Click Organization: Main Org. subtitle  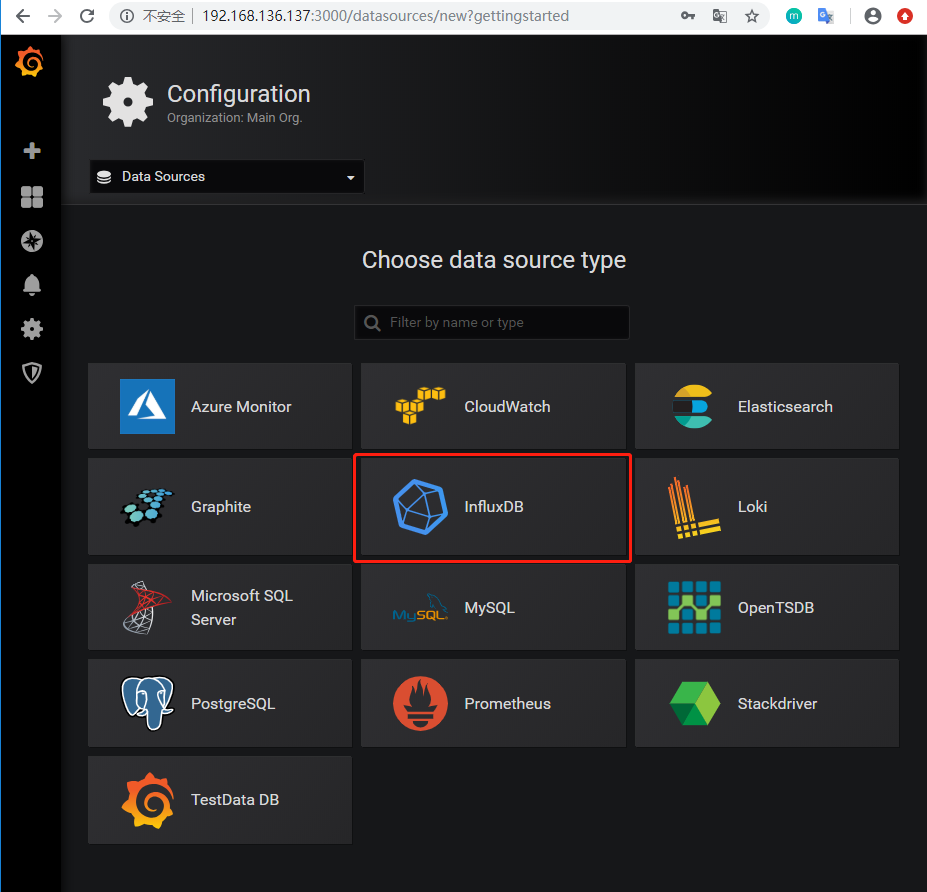tap(235, 118)
